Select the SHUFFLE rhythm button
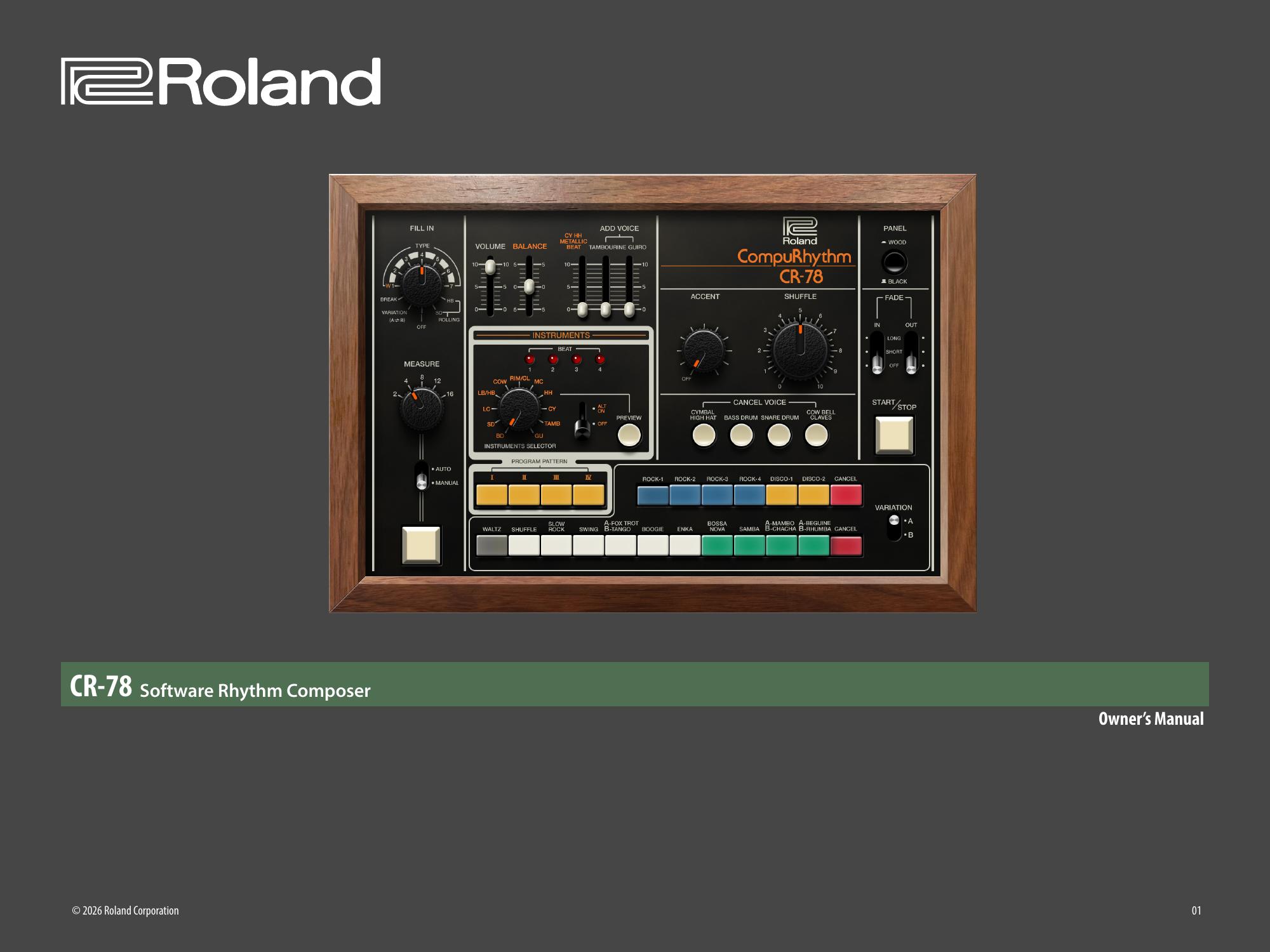 pyautogui.click(x=524, y=545)
